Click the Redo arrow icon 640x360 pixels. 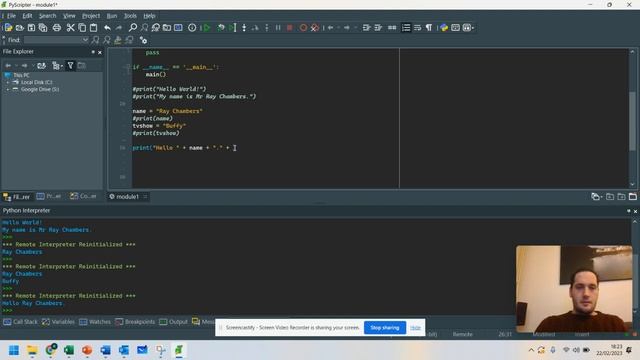point(119,28)
